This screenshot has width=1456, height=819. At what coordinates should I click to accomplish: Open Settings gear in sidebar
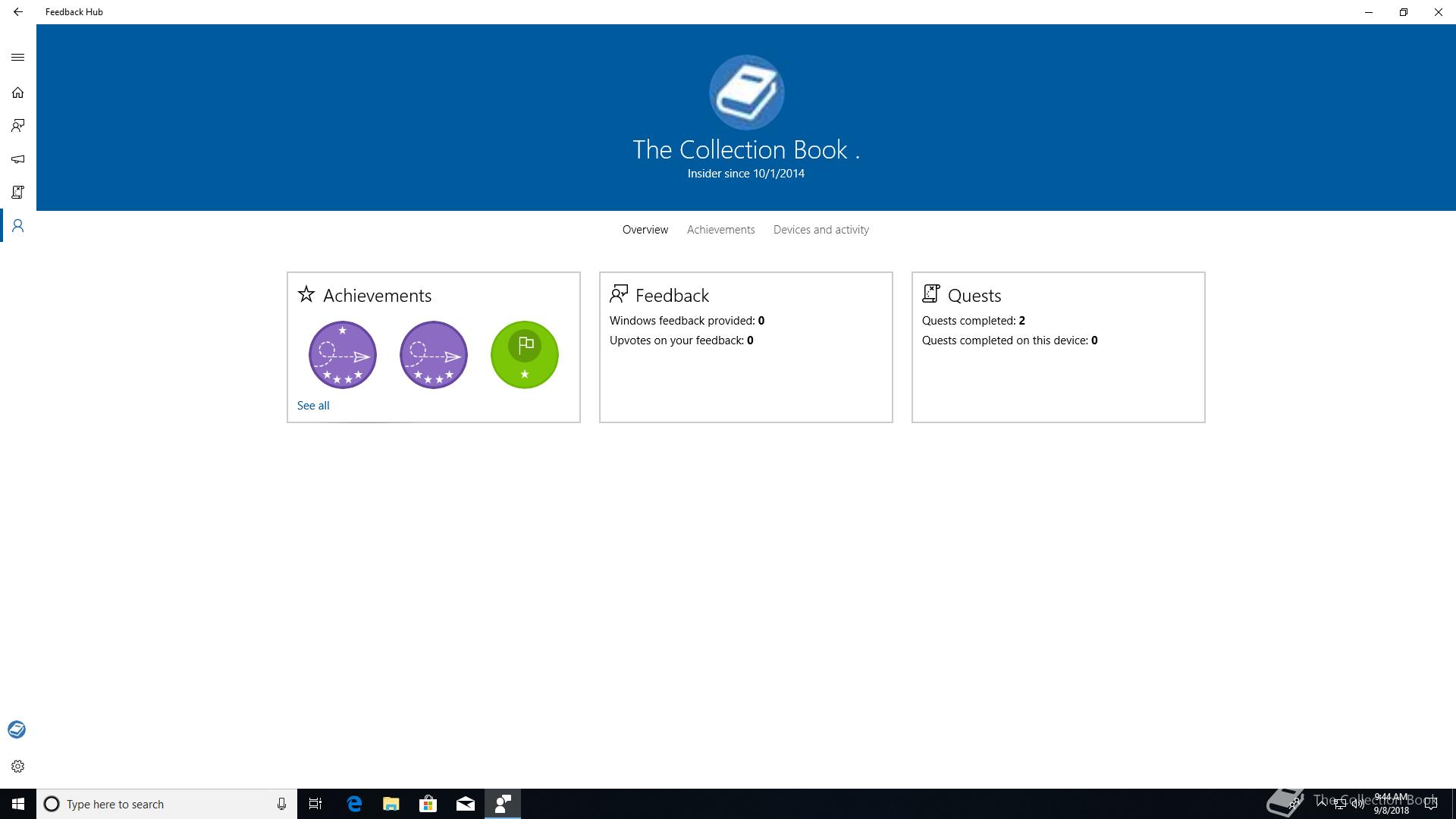18,767
